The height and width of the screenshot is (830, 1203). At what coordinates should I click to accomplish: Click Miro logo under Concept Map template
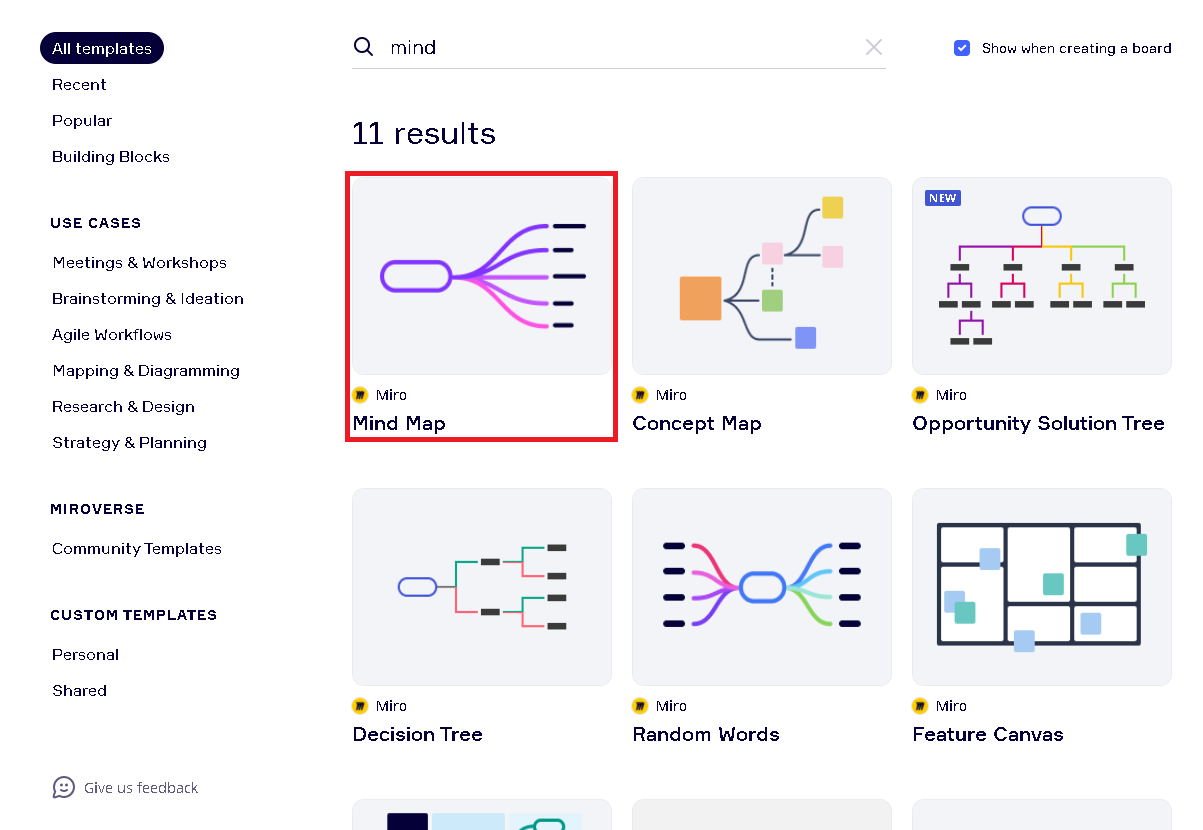point(641,395)
